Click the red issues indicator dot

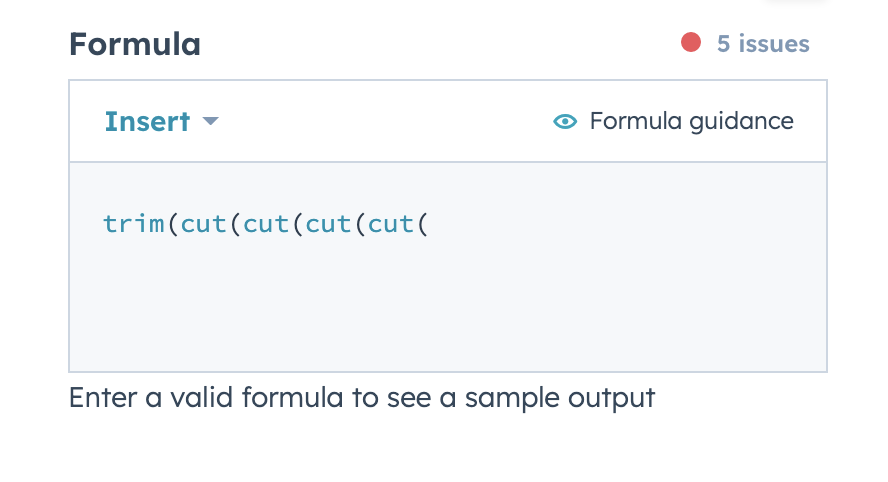[691, 43]
